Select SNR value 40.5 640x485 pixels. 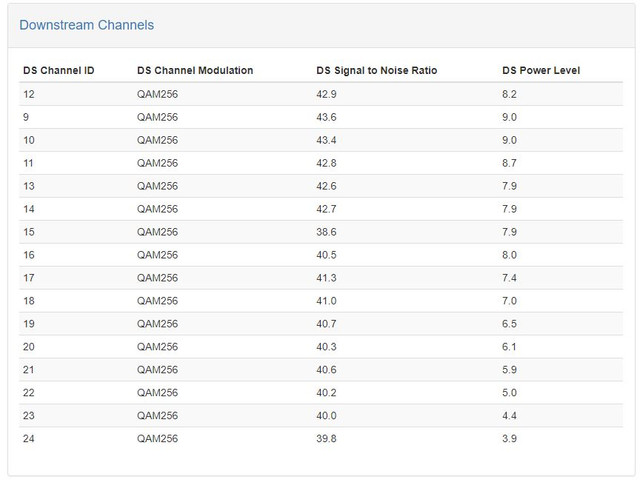326,255
